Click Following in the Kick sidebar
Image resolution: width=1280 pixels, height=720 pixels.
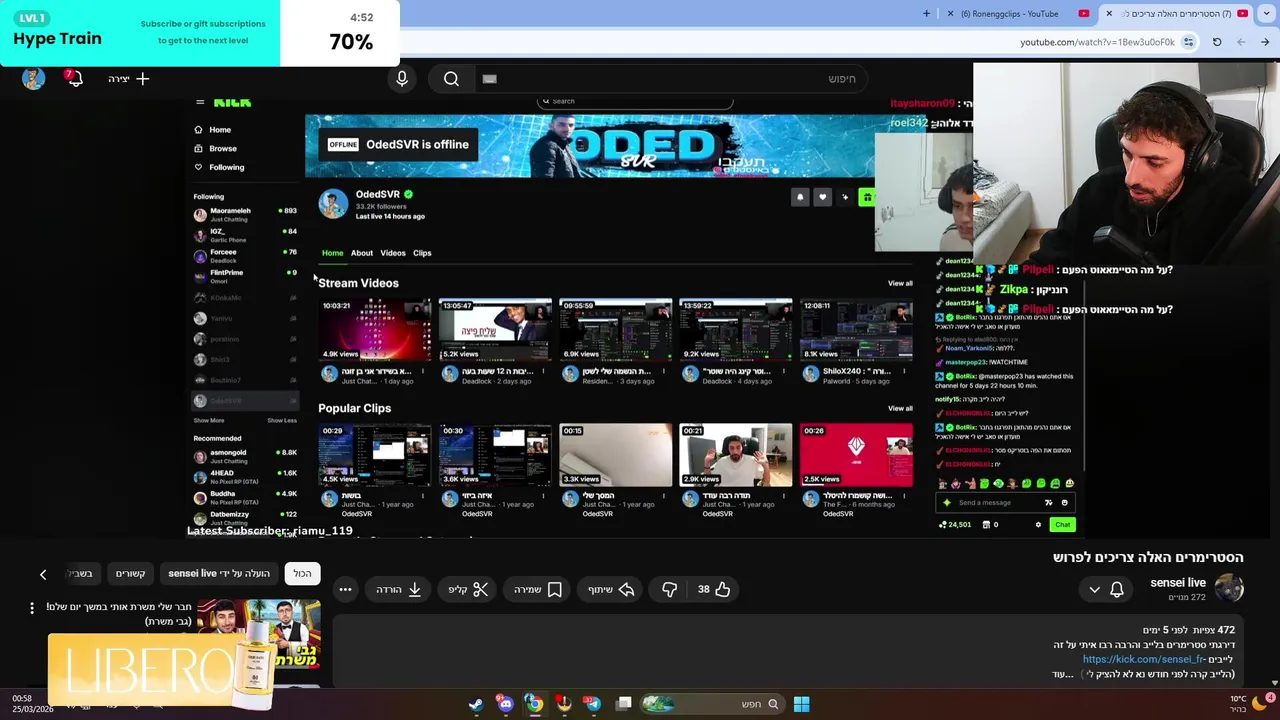pyautogui.click(x=219, y=167)
